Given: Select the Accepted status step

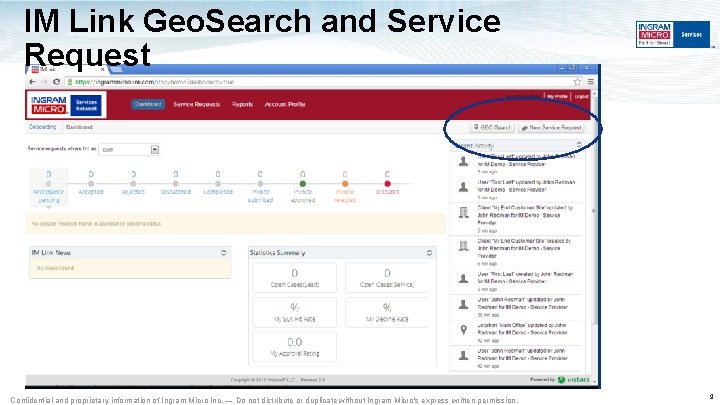Looking at the screenshot, I should point(91,183).
